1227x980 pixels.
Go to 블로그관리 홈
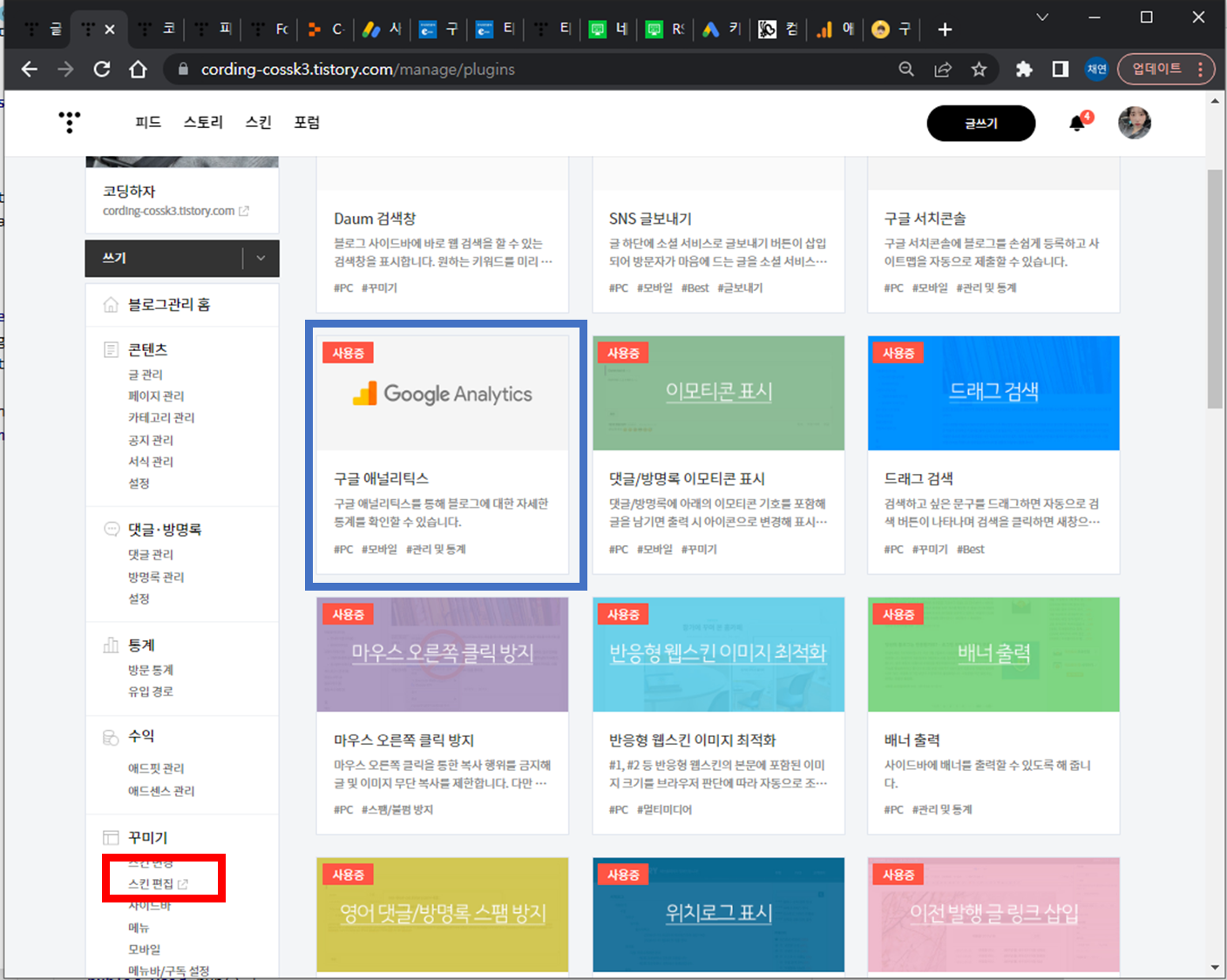coord(169,305)
